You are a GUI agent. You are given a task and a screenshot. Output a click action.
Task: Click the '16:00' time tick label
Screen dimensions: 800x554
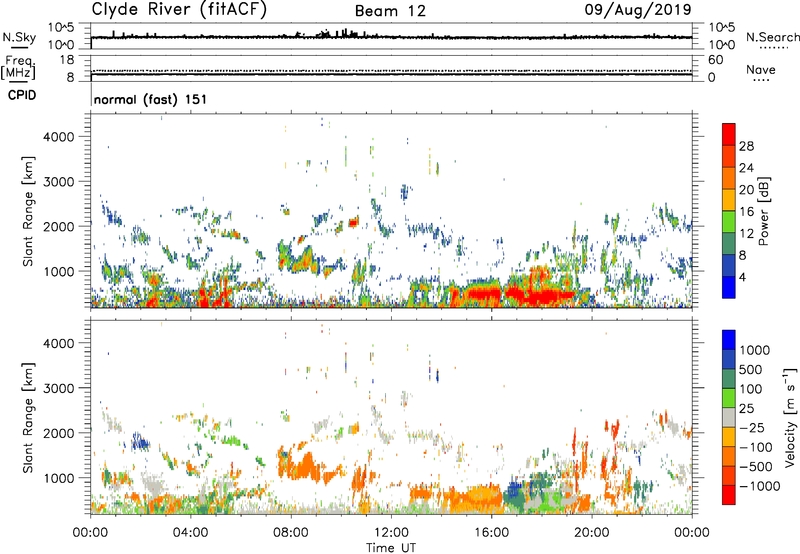(491, 533)
